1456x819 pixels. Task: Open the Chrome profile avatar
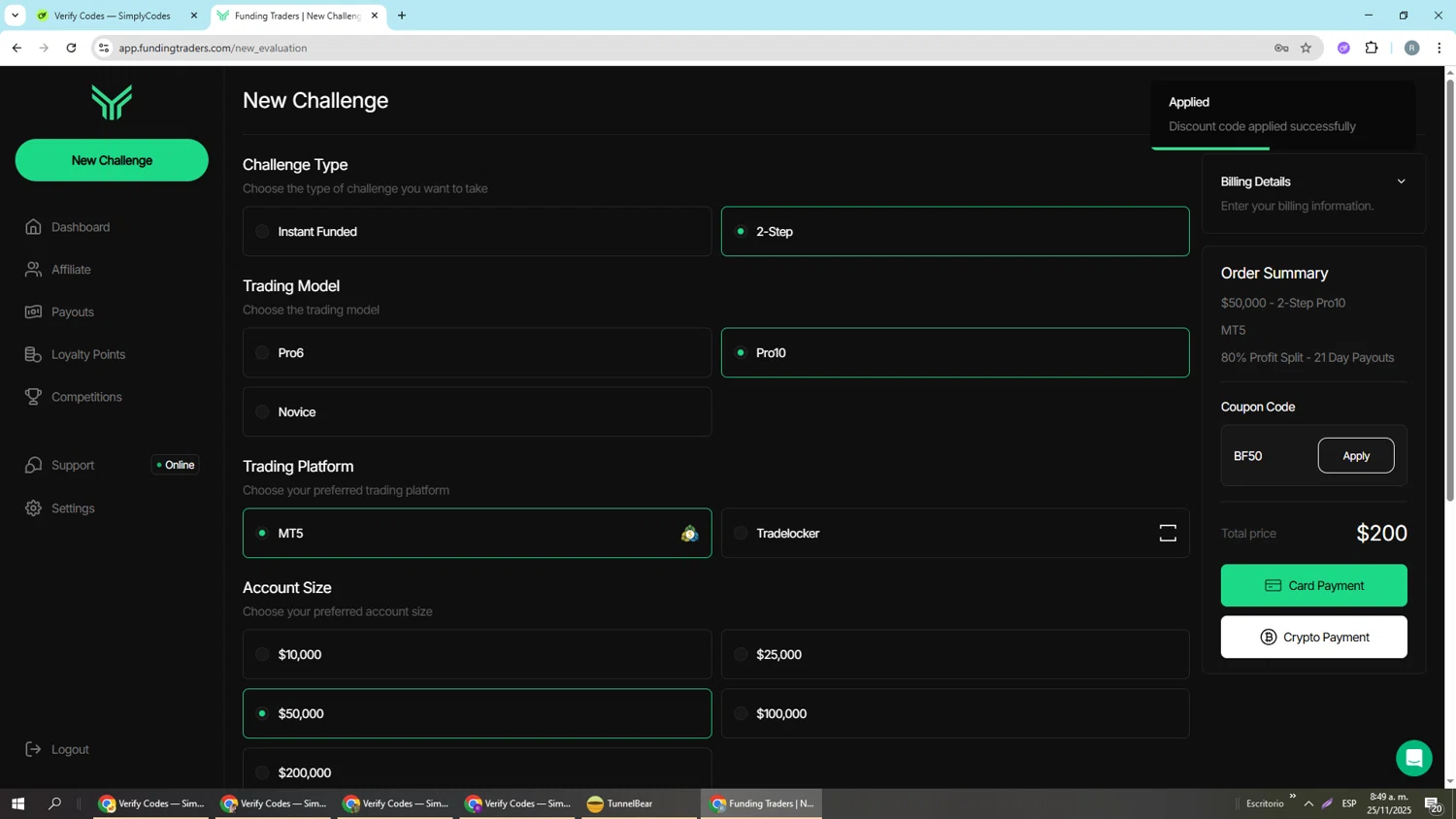click(x=1411, y=48)
